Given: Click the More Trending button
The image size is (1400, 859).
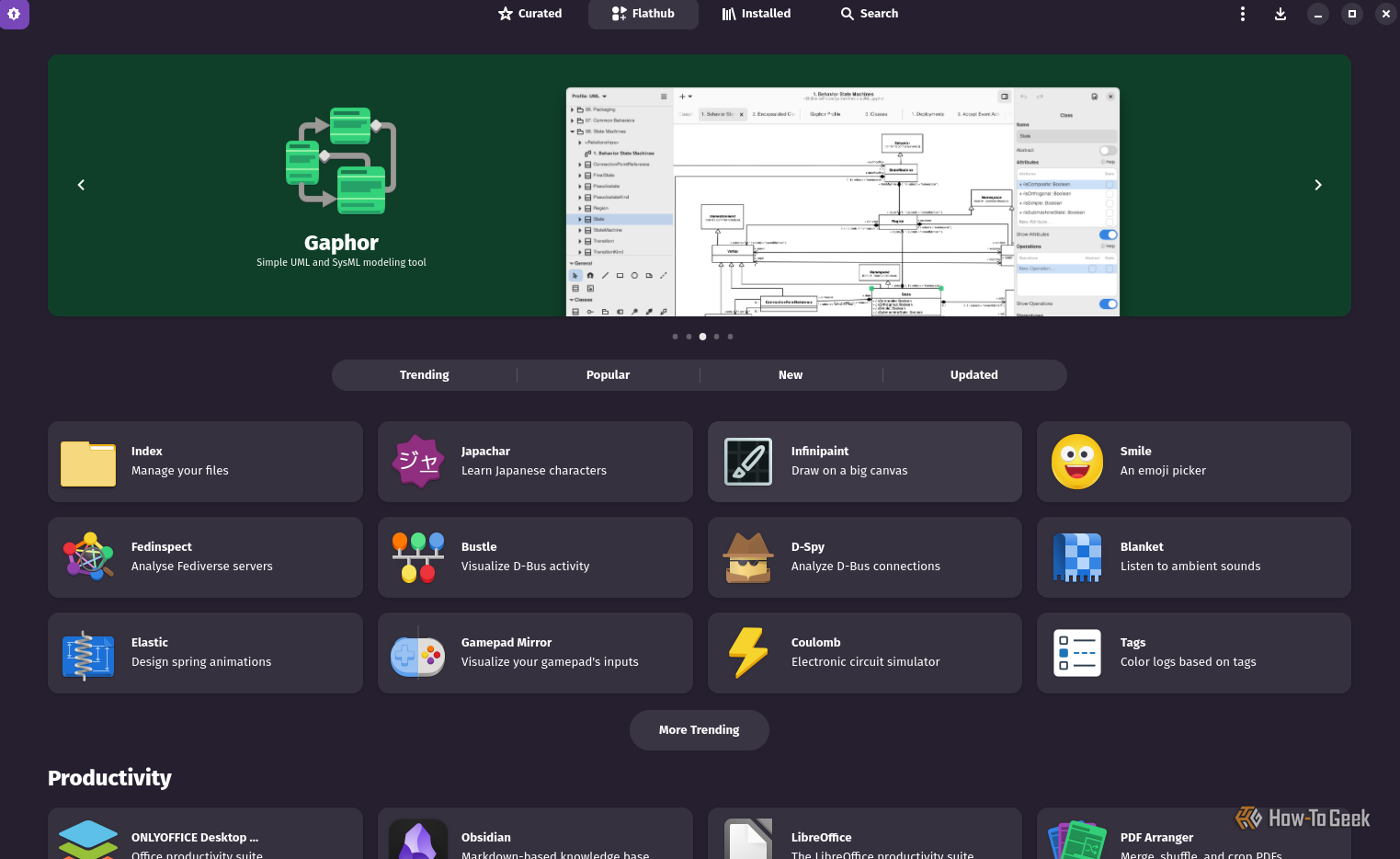Looking at the screenshot, I should click(699, 729).
